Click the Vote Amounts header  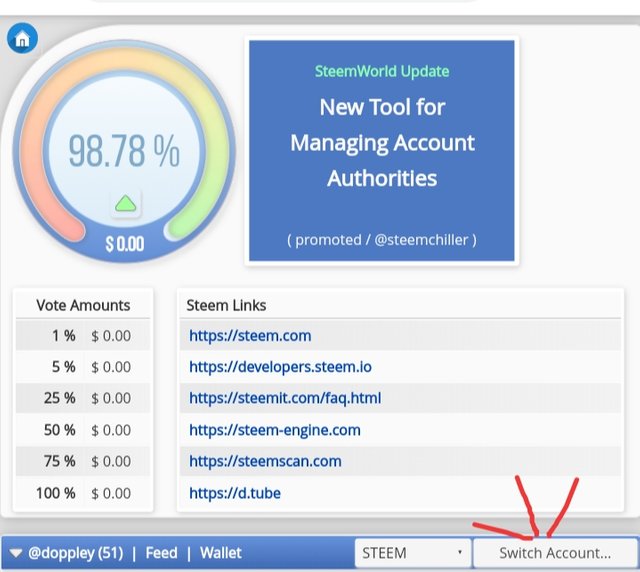click(83, 305)
